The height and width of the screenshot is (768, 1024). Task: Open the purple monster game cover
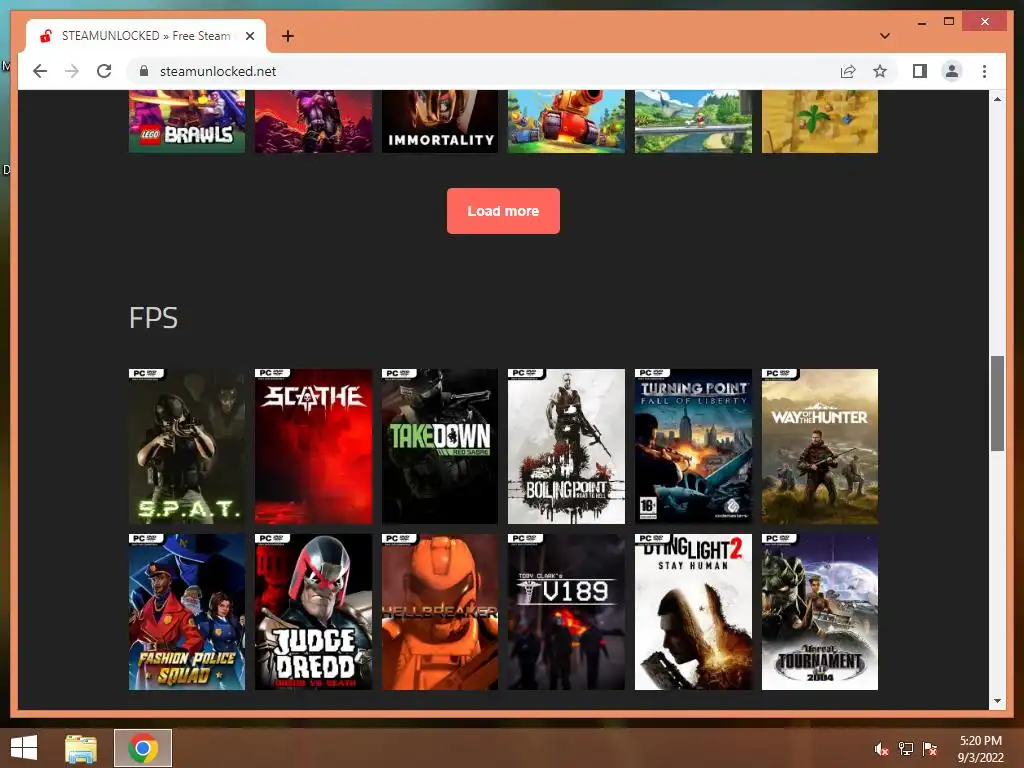313,121
